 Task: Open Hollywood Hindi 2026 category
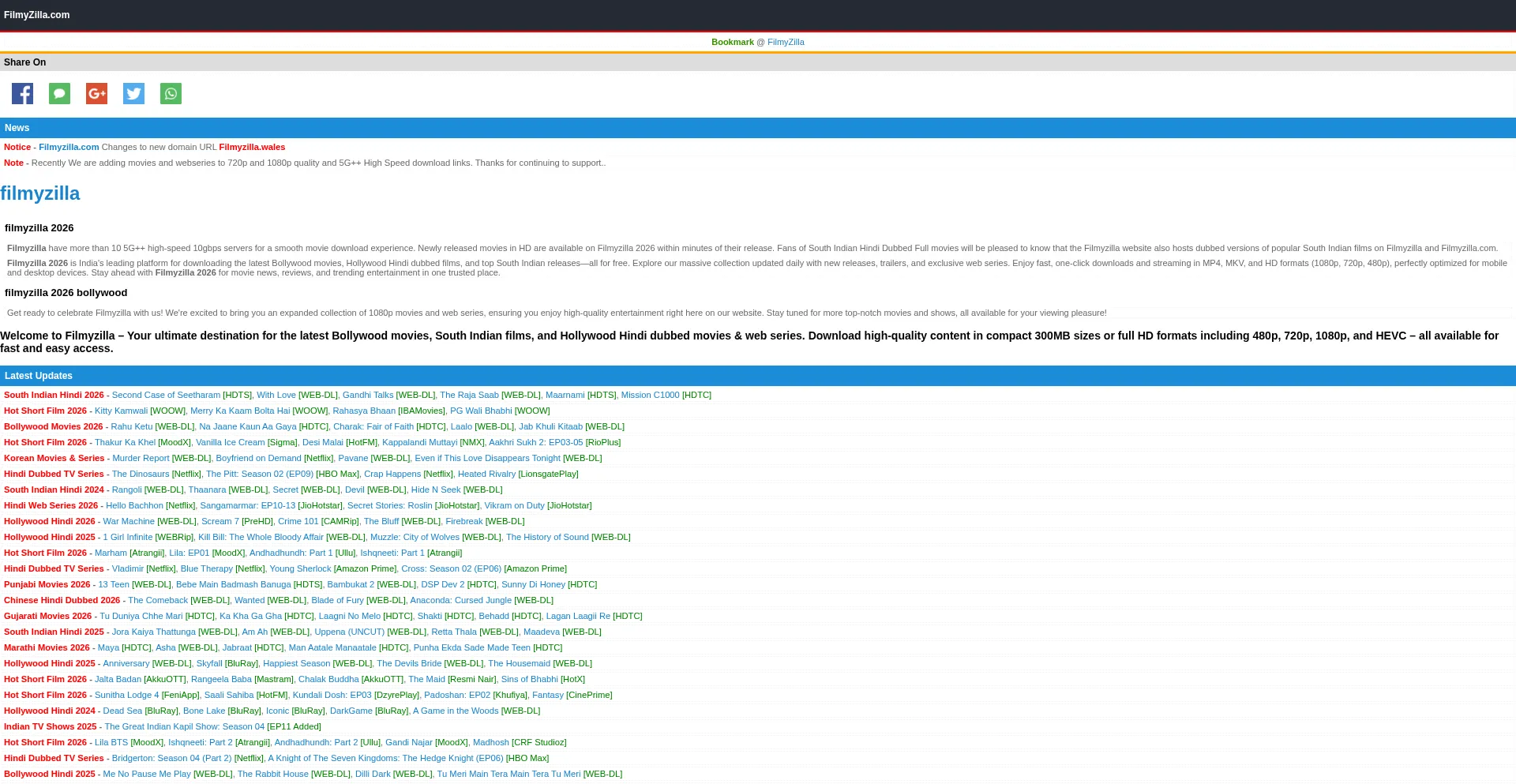coord(49,521)
